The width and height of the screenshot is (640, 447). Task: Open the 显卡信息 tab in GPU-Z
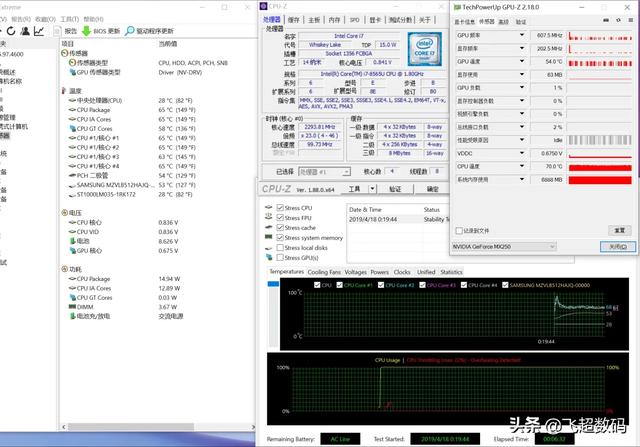click(x=464, y=22)
